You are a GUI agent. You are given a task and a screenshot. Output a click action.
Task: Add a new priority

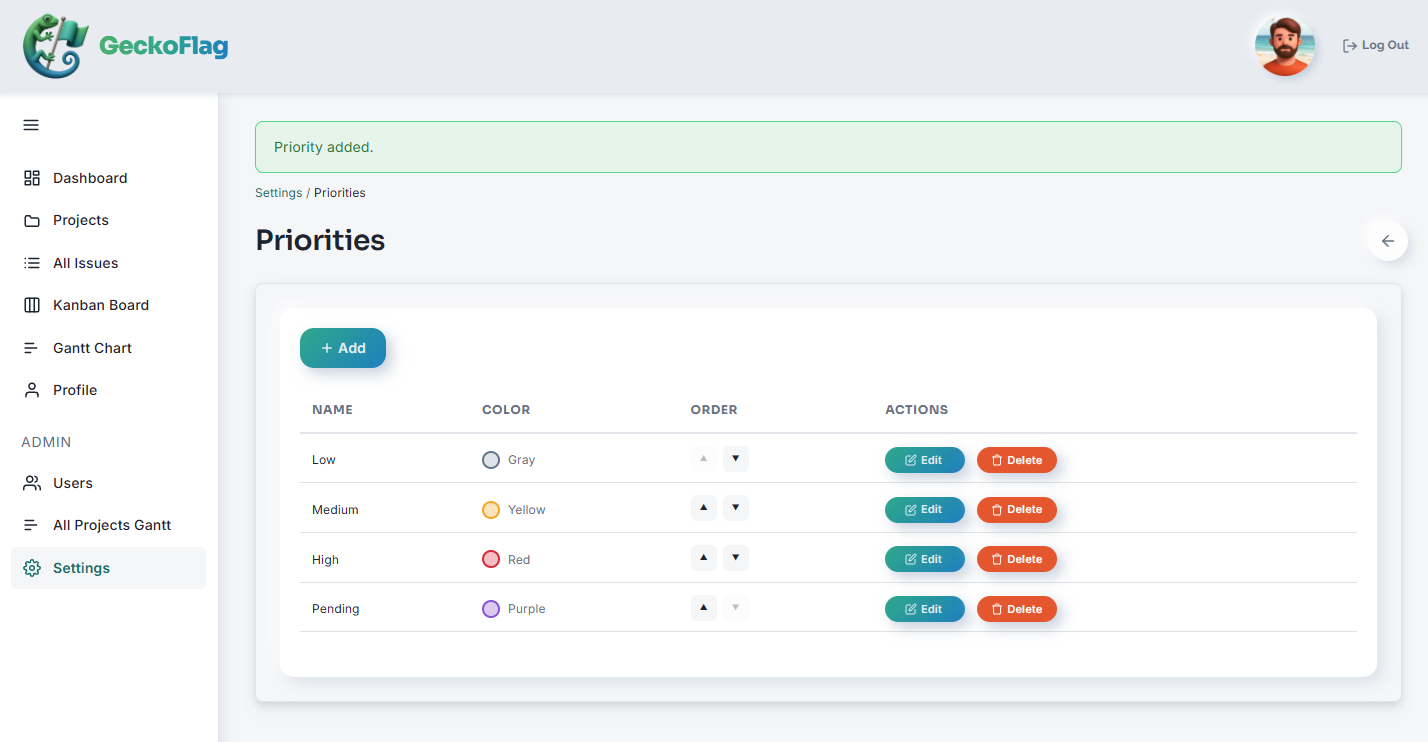[x=343, y=348]
